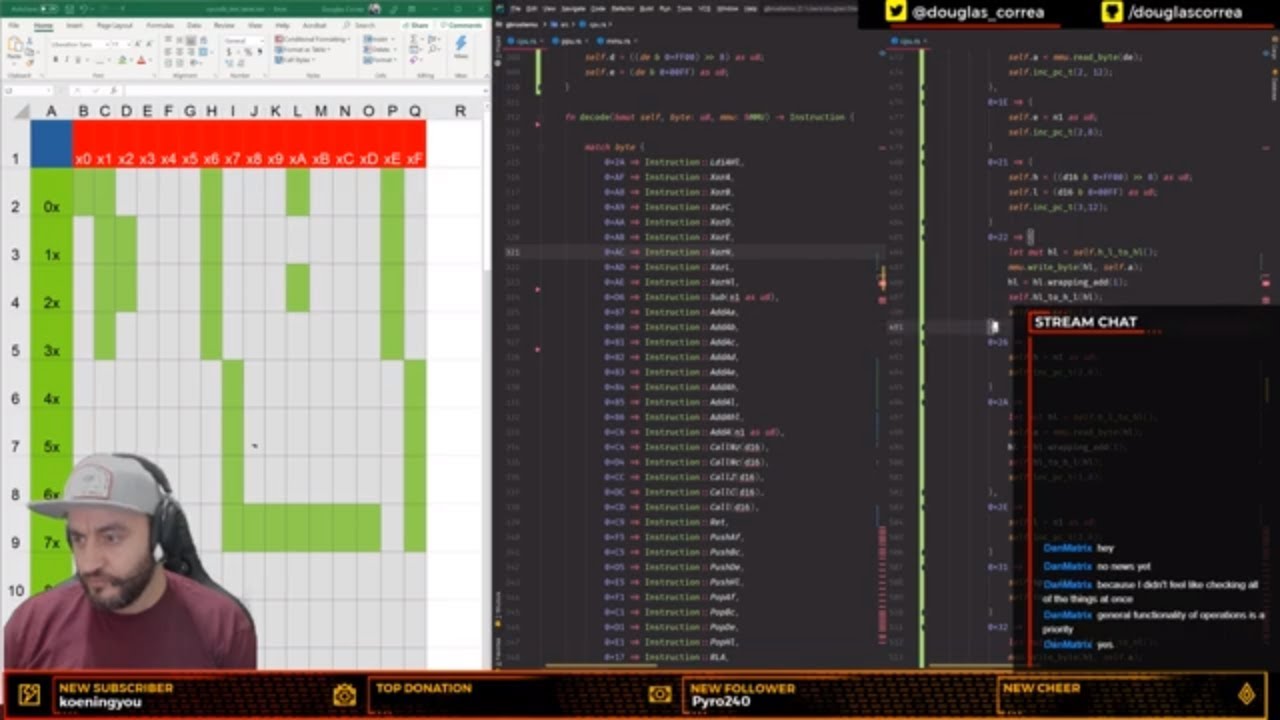
Task: Click the Excel vertical scrollbar
Action: 487,190
